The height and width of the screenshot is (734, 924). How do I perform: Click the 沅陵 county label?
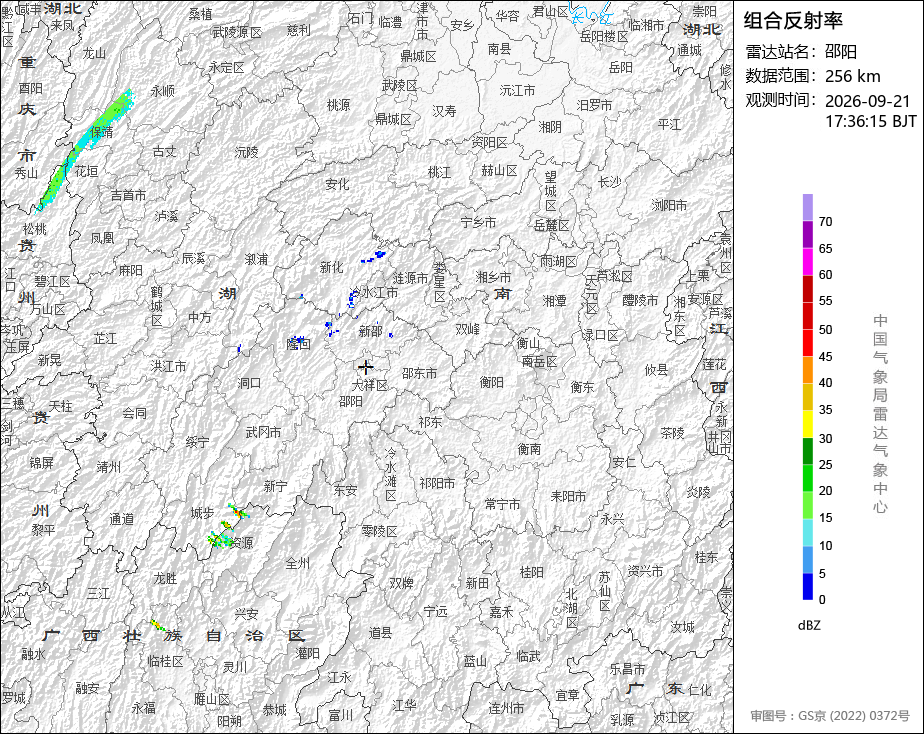246,152
